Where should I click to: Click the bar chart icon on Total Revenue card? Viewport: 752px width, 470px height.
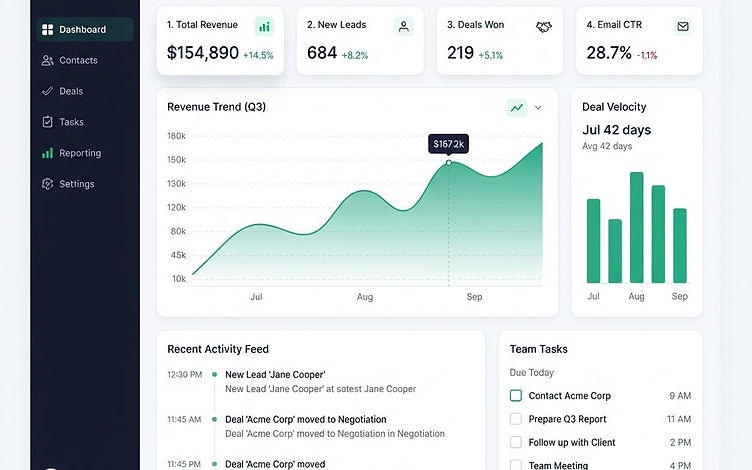(264, 27)
